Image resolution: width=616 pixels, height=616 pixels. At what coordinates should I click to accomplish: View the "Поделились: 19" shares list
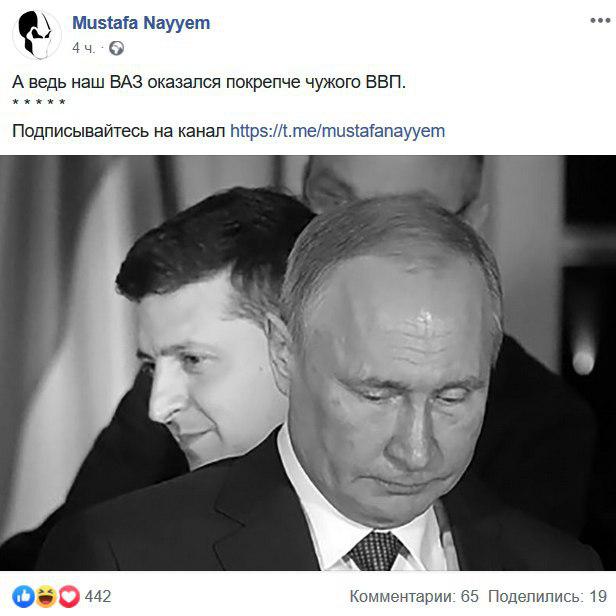548,596
